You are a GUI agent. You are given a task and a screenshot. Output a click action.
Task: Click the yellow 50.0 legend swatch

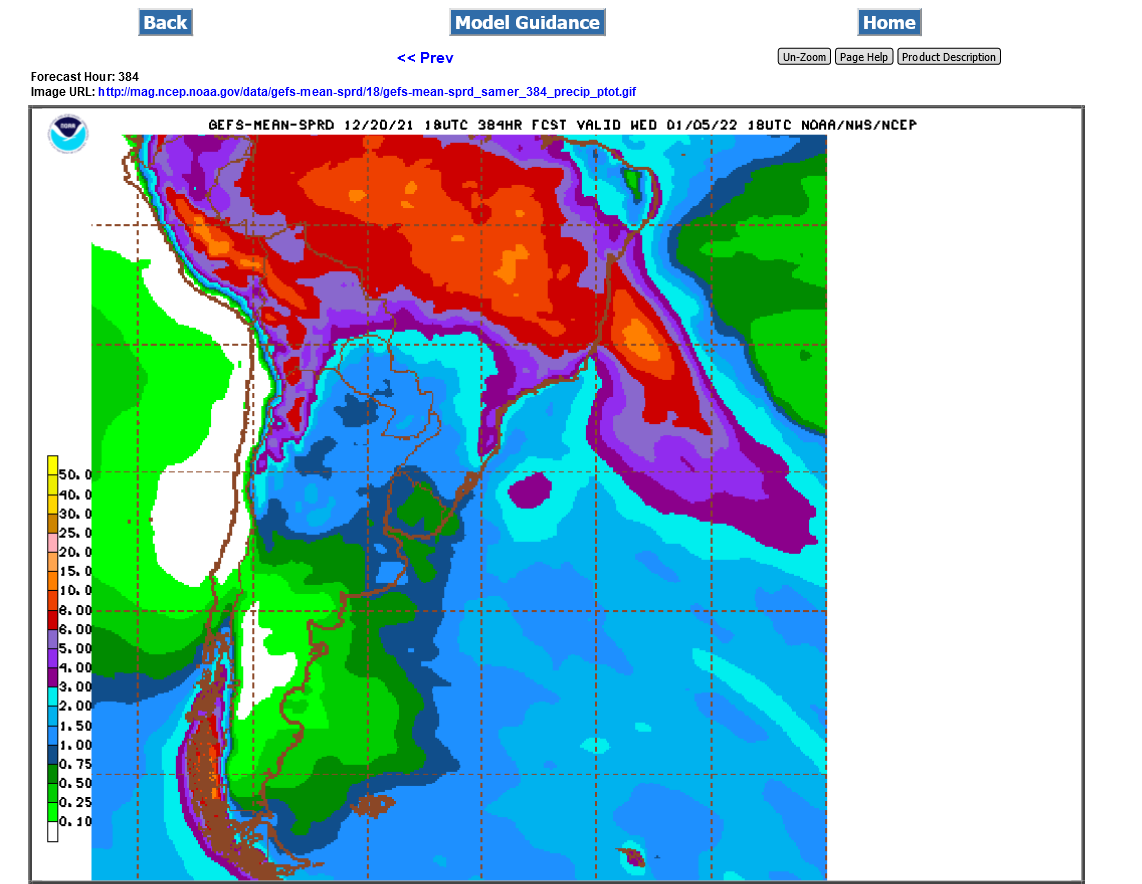point(52,465)
